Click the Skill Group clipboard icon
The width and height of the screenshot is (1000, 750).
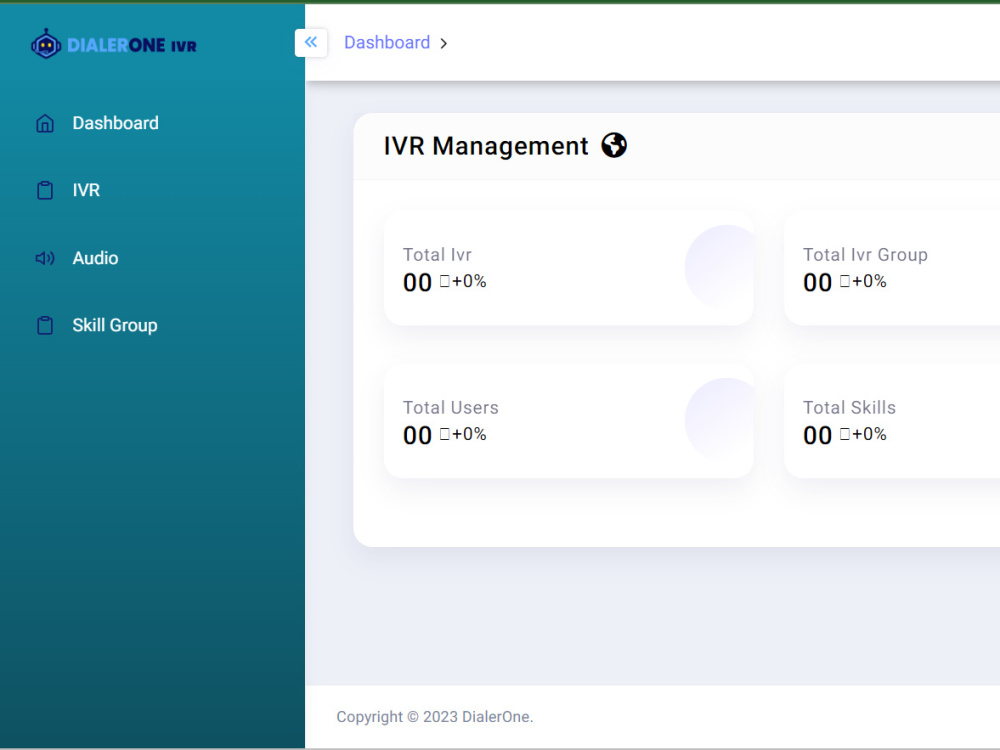(x=45, y=325)
